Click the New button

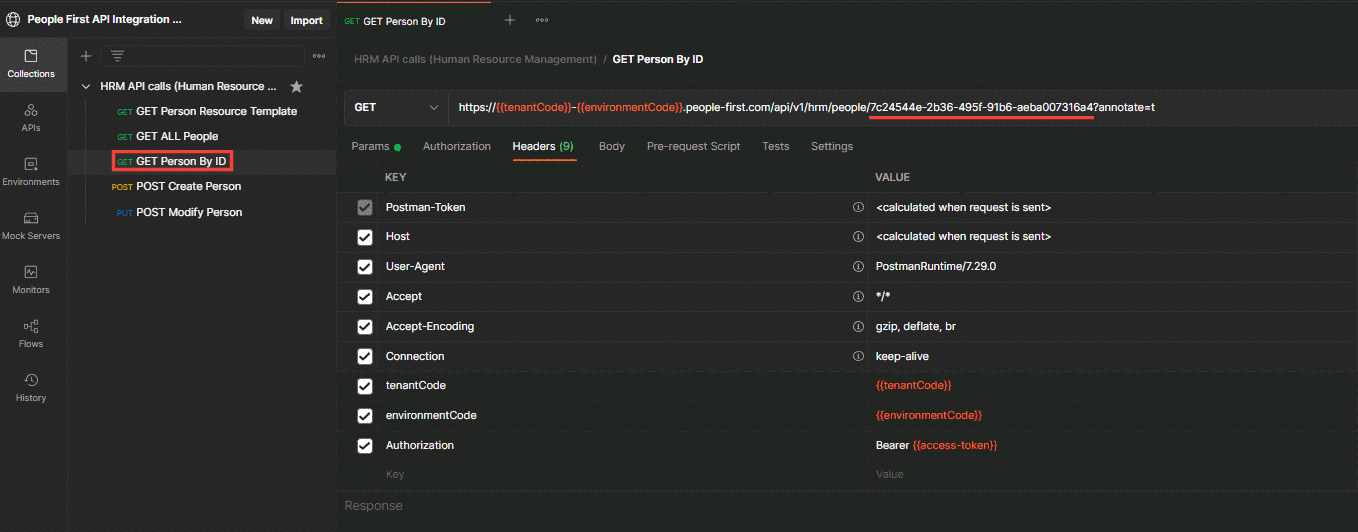[x=262, y=20]
